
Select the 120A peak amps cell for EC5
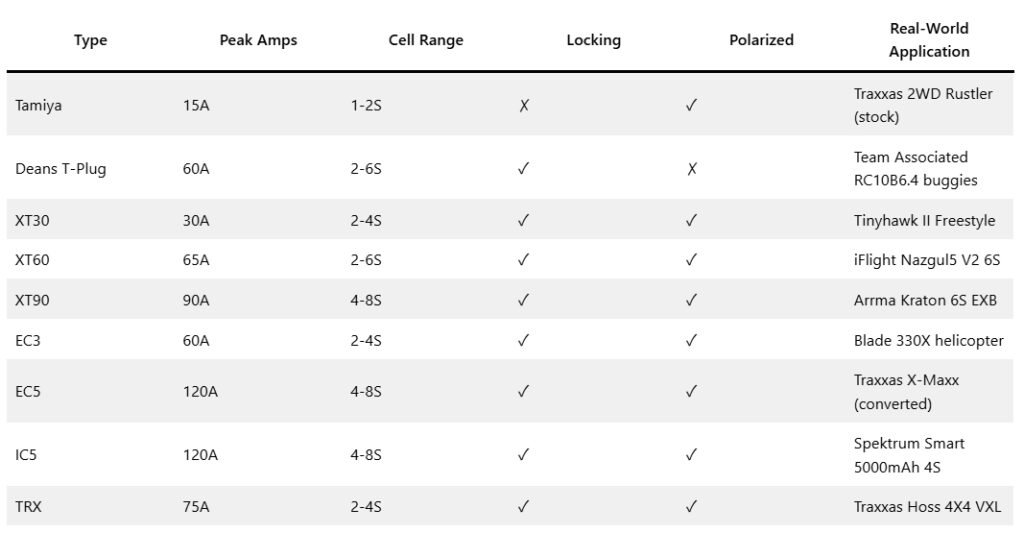[x=200, y=391]
